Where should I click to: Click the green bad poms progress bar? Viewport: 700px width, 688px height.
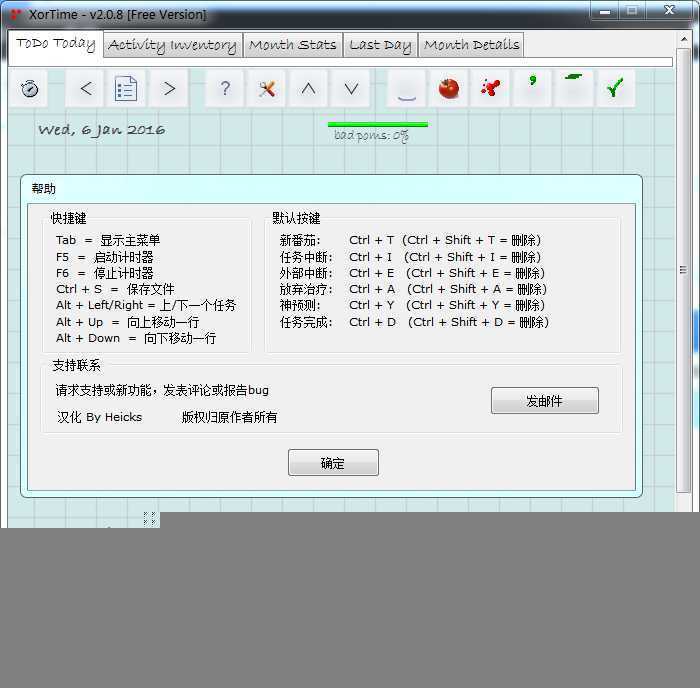tap(378, 125)
